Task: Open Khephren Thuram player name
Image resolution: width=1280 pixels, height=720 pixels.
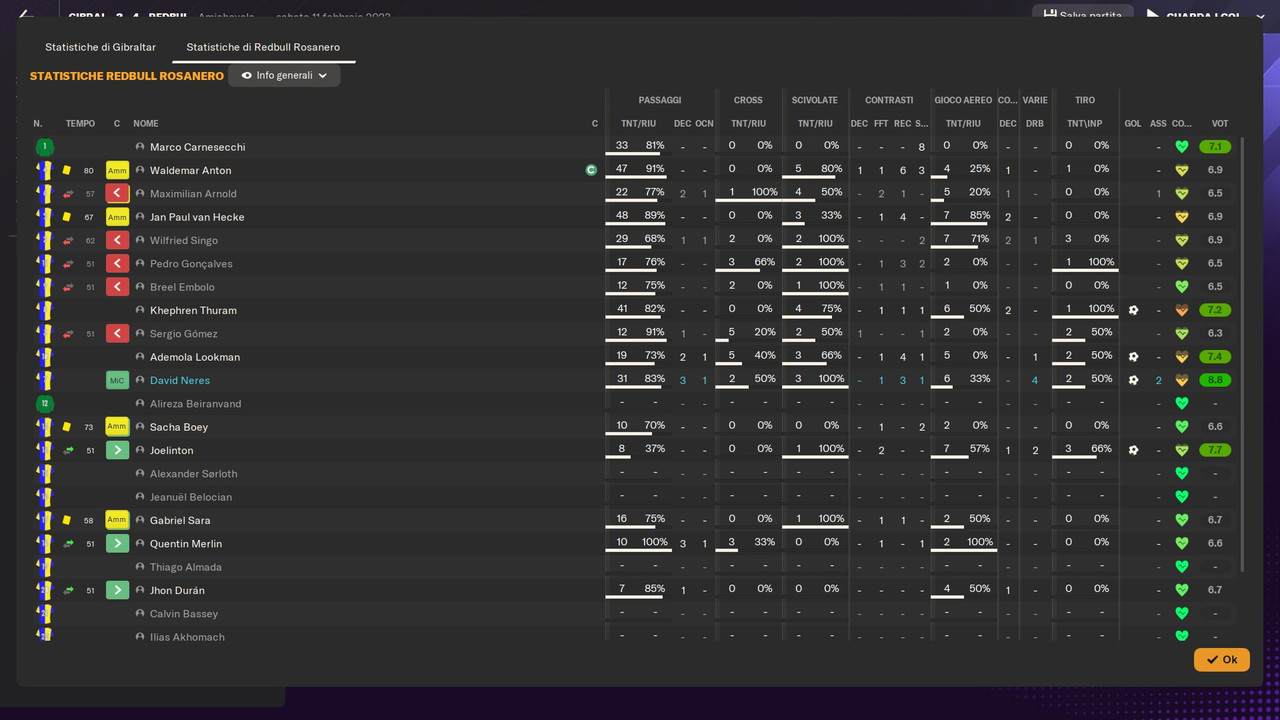Action: [193, 310]
